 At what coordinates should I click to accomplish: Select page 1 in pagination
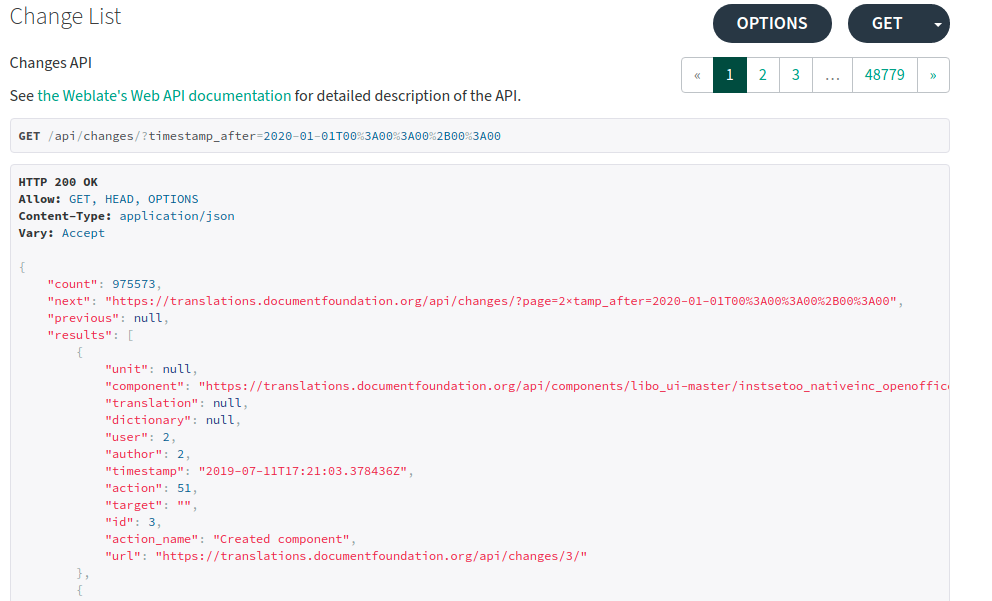point(729,75)
